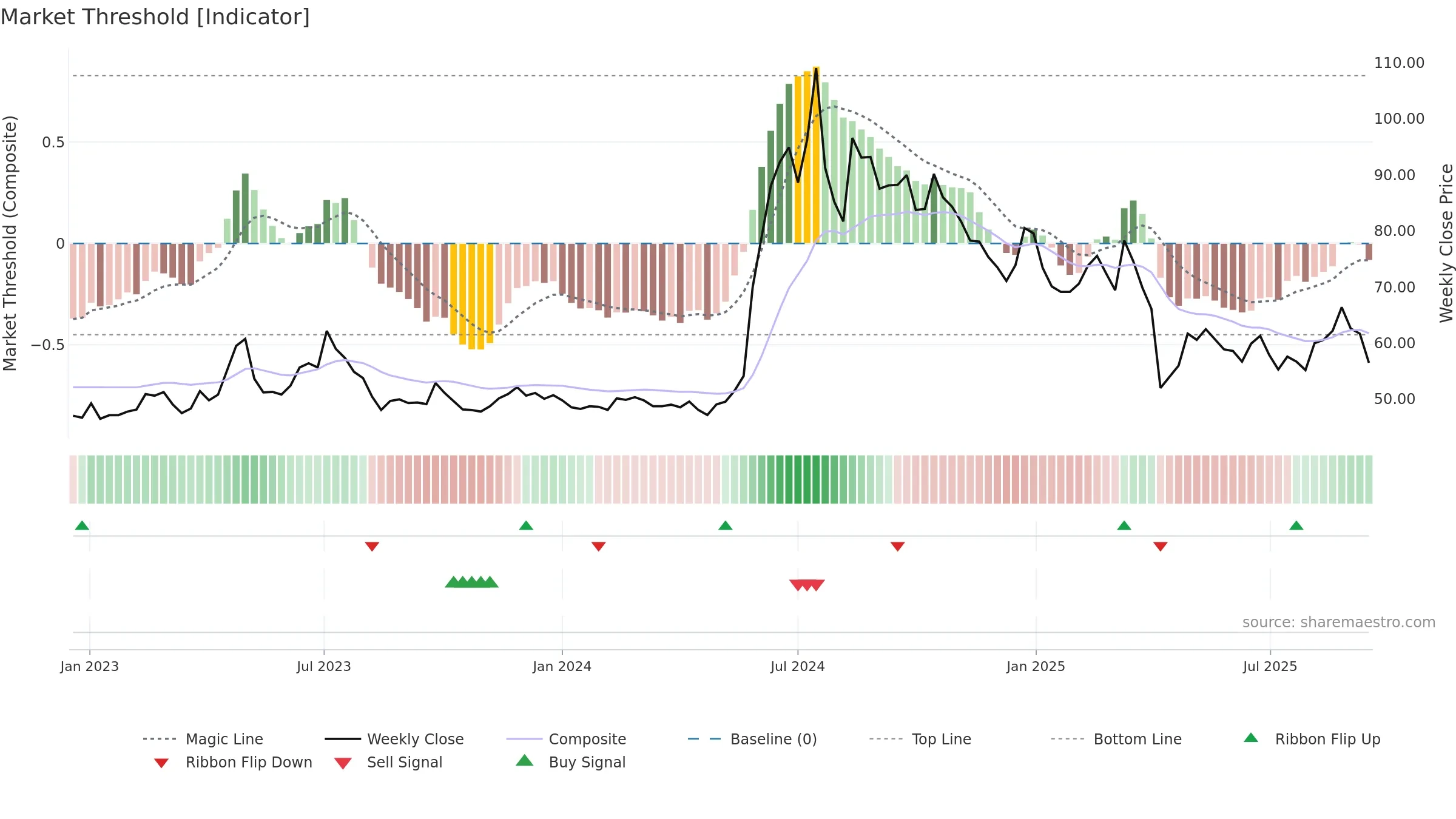
Task: Click the tallest yellow bar at the July 2024 peak
Action: point(816,155)
